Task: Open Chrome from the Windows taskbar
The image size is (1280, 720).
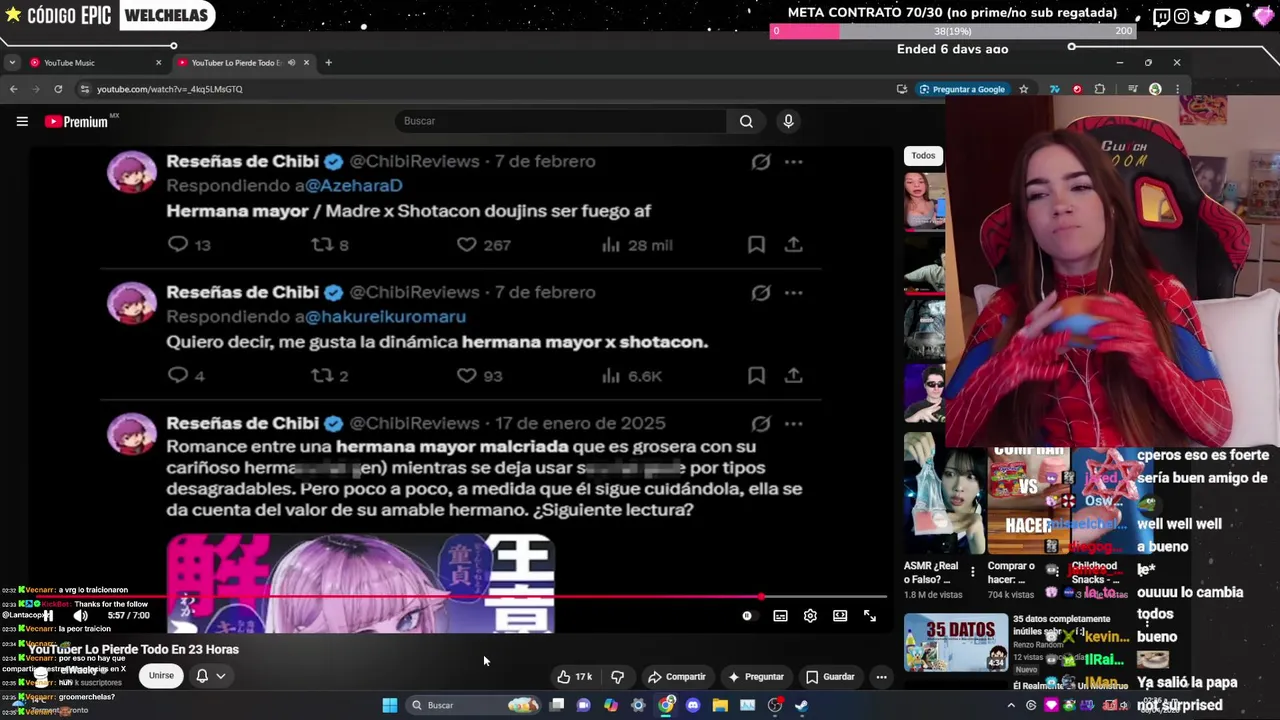Action: tap(666, 705)
